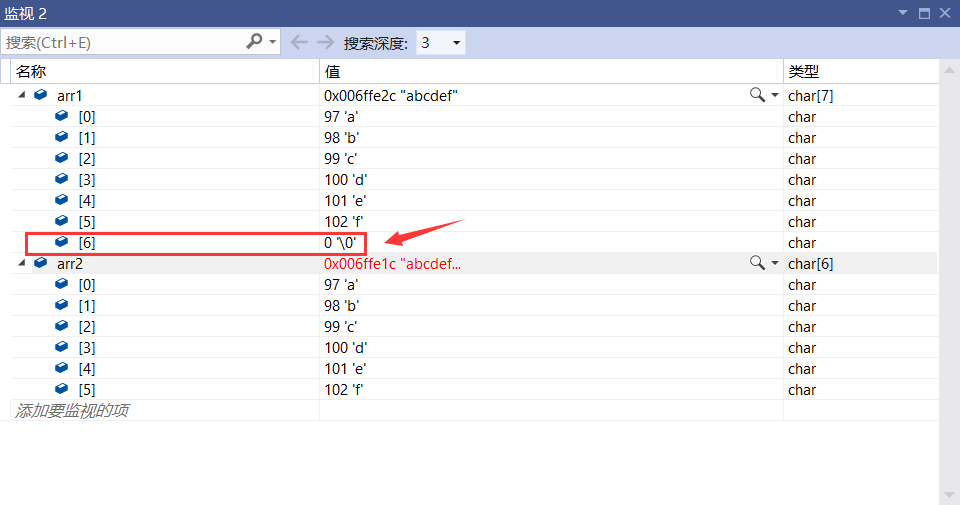The image size is (960, 505).
Task: Focus the 搜索(Ctrl+E) search input field
Action: [x=122, y=42]
